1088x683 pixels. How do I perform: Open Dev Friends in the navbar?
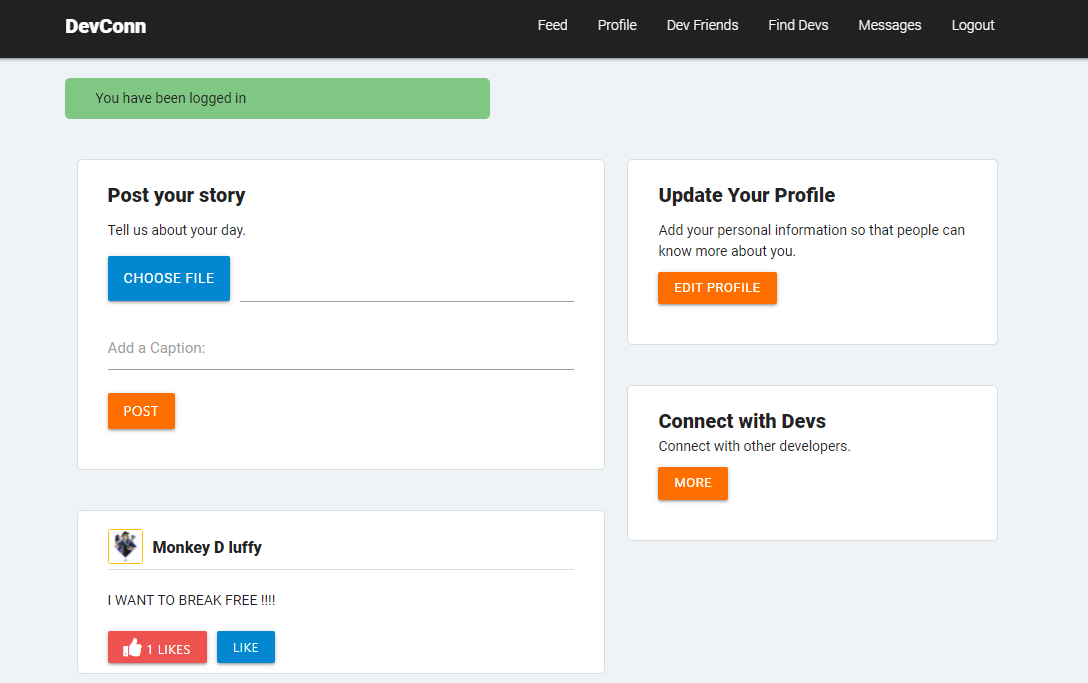(x=702, y=25)
